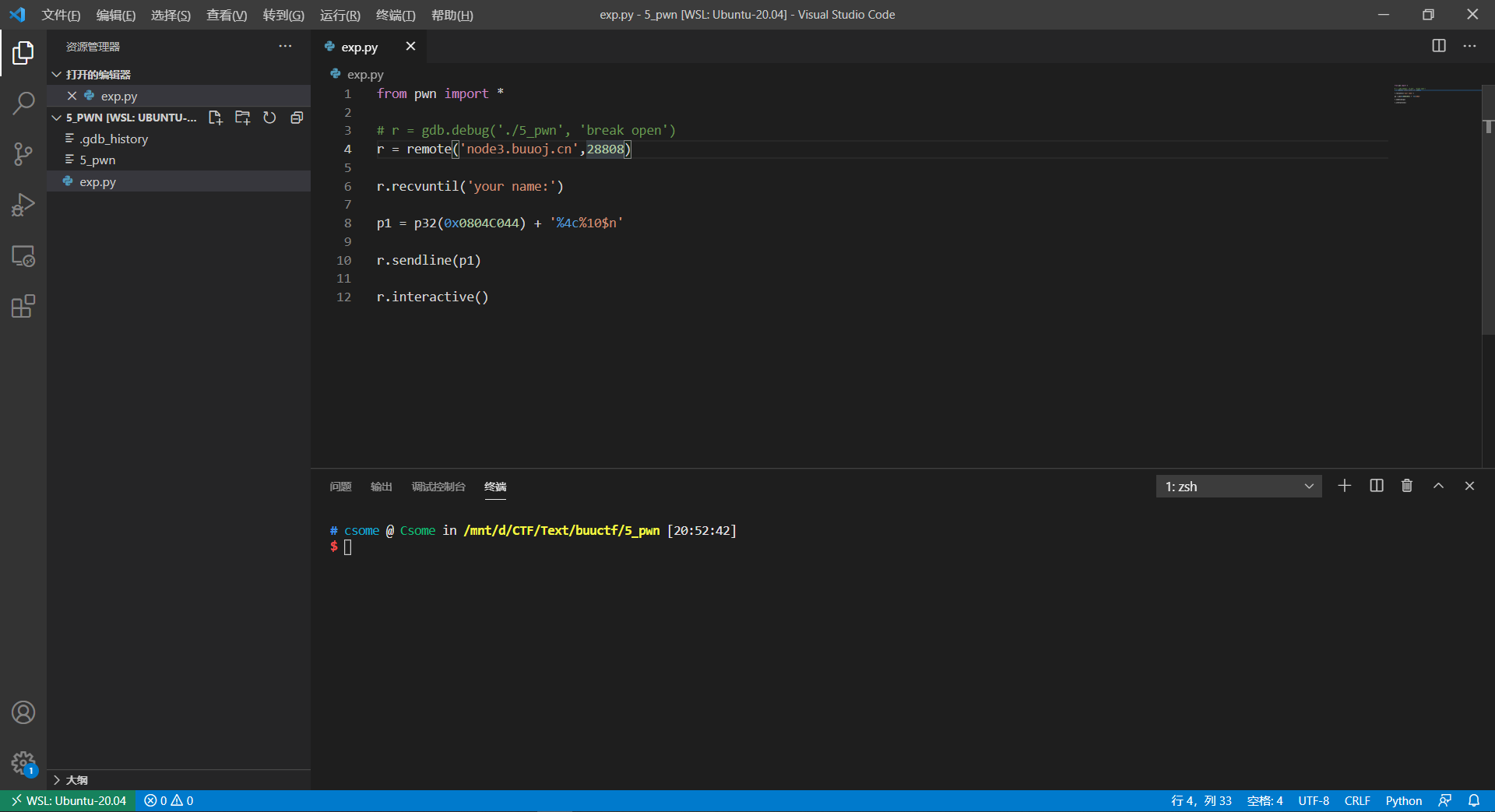1495x812 pixels.
Task: Open the Selection (选择) menu
Action: coord(171,15)
